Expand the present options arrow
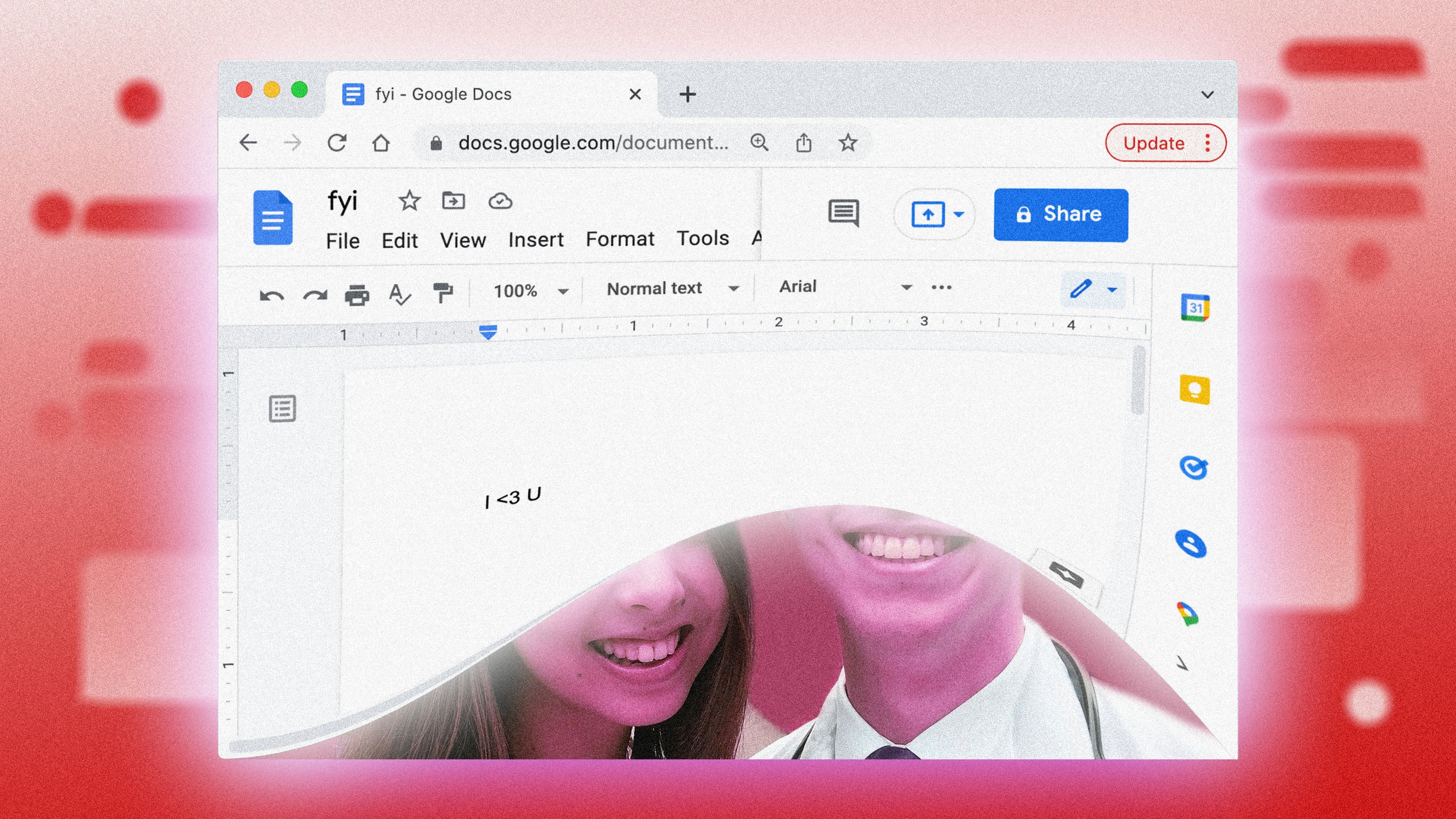Screen dimensions: 1456x819 (959, 214)
